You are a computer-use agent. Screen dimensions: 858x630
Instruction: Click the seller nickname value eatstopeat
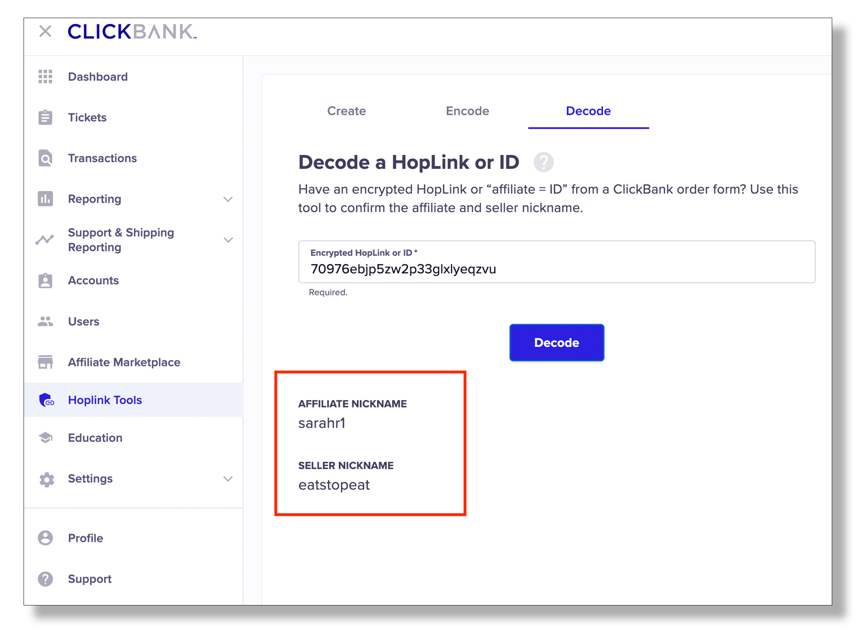point(334,485)
